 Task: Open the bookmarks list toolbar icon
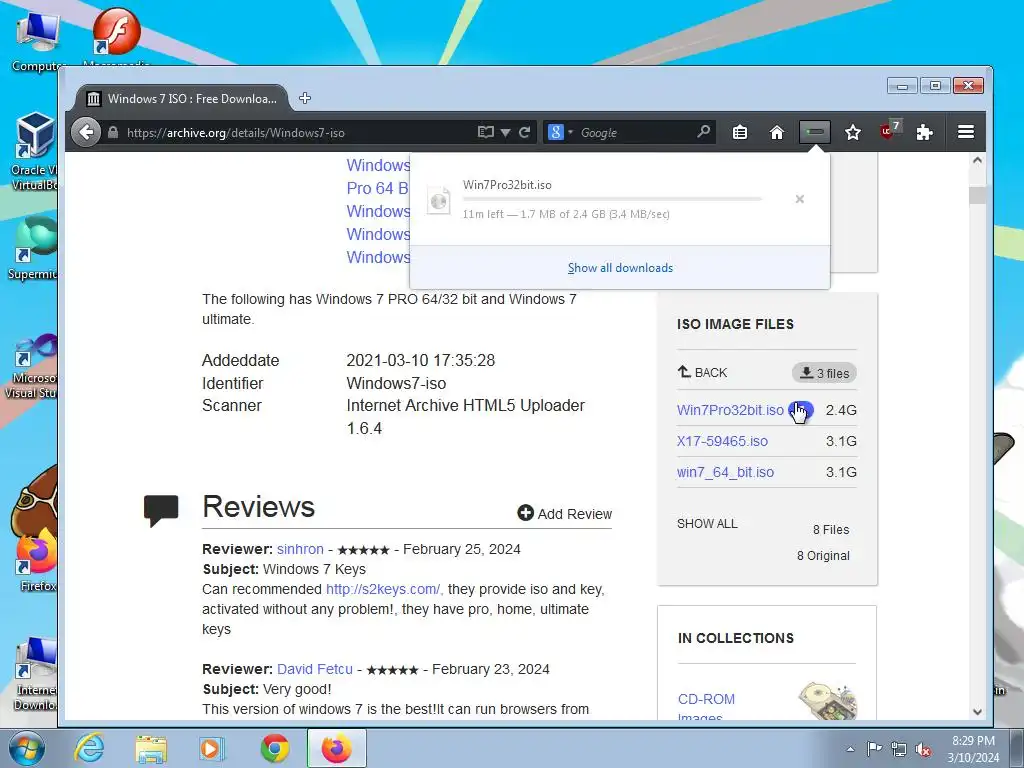[740, 133]
